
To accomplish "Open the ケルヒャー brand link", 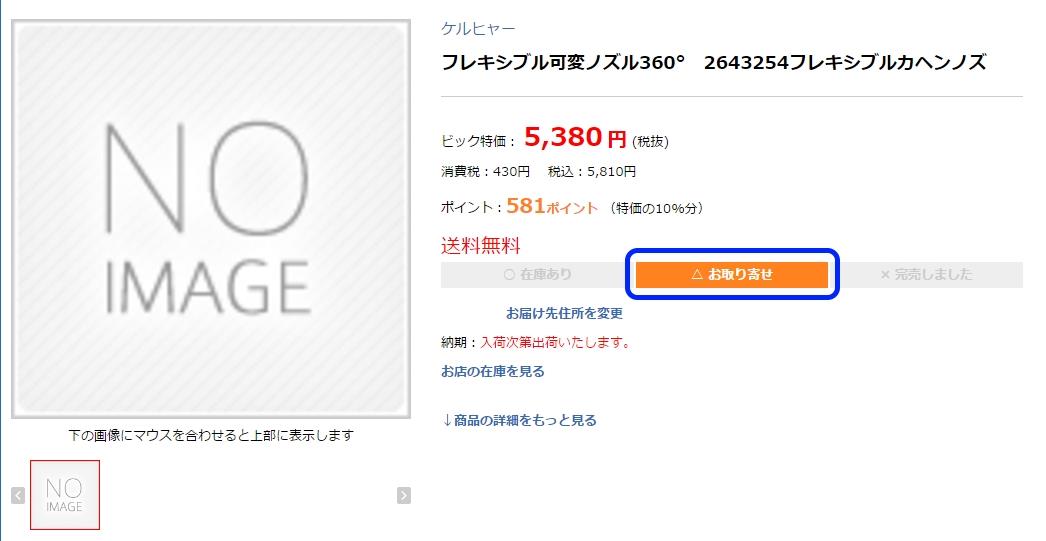I will point(478,29).
